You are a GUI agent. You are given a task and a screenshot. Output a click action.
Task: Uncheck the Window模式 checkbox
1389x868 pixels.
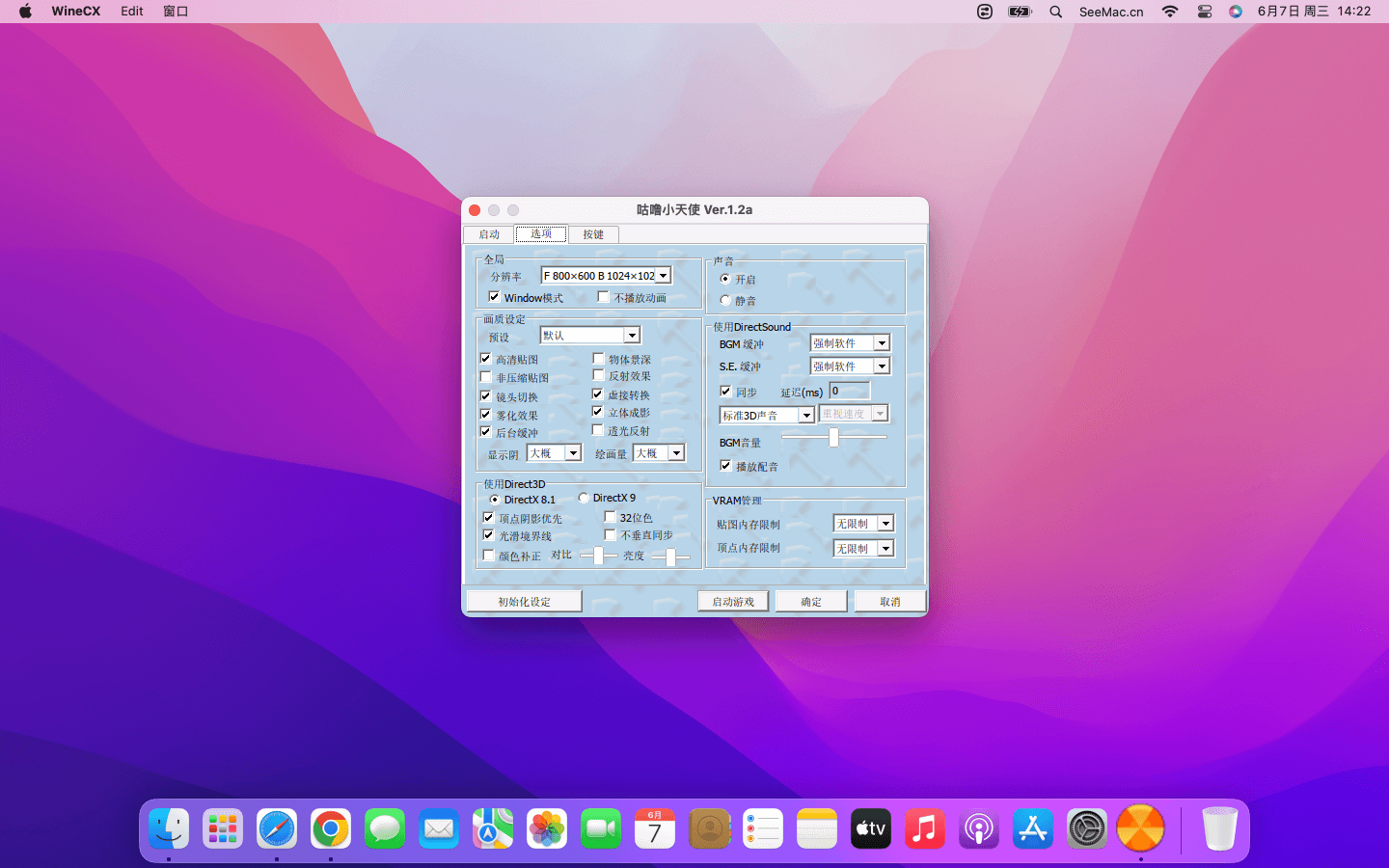pyautogui.click(x=494, y=297)
